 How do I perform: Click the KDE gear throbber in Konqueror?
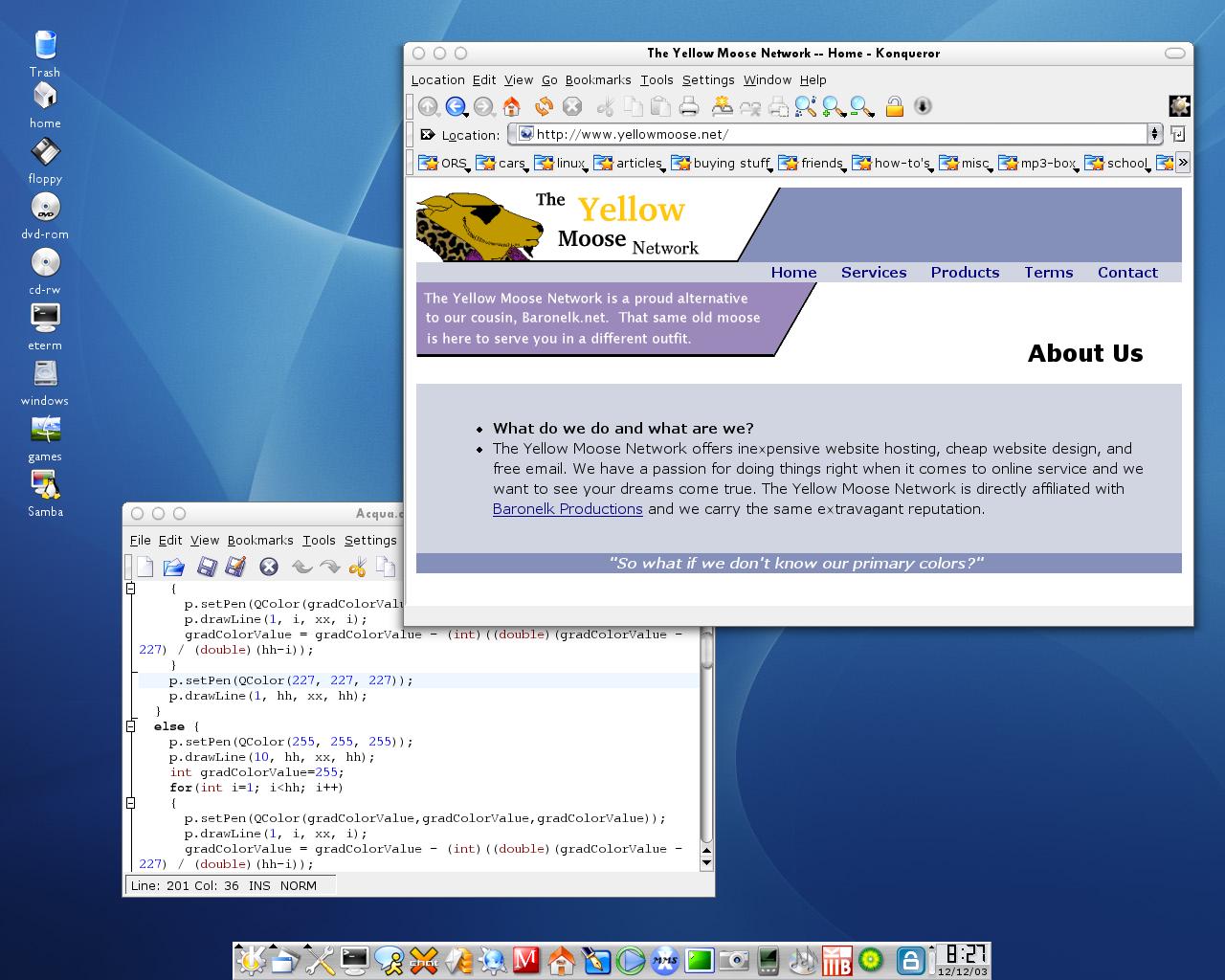(1179, 106)
